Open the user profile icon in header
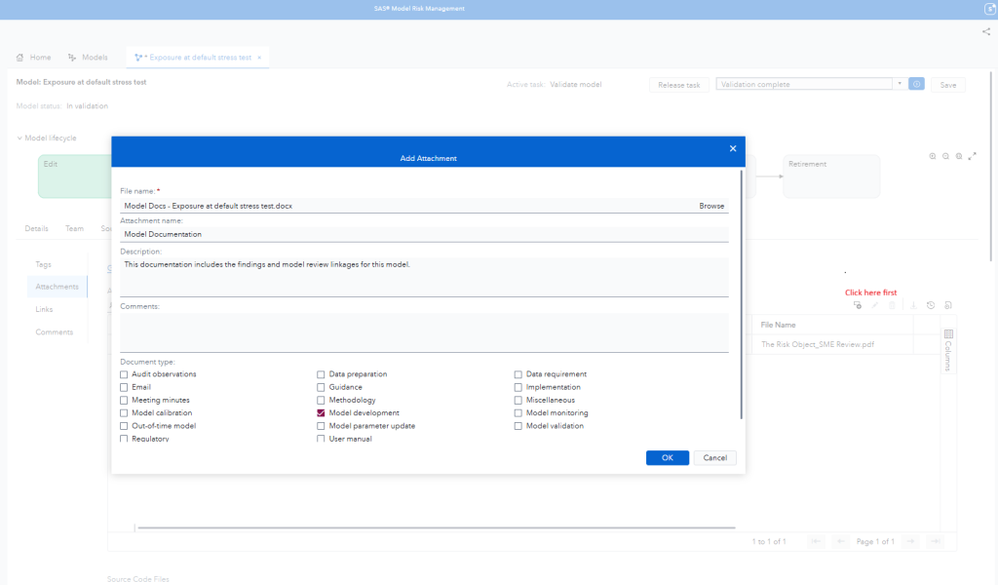This screenshot has width=998, height=585. [990, 9]
